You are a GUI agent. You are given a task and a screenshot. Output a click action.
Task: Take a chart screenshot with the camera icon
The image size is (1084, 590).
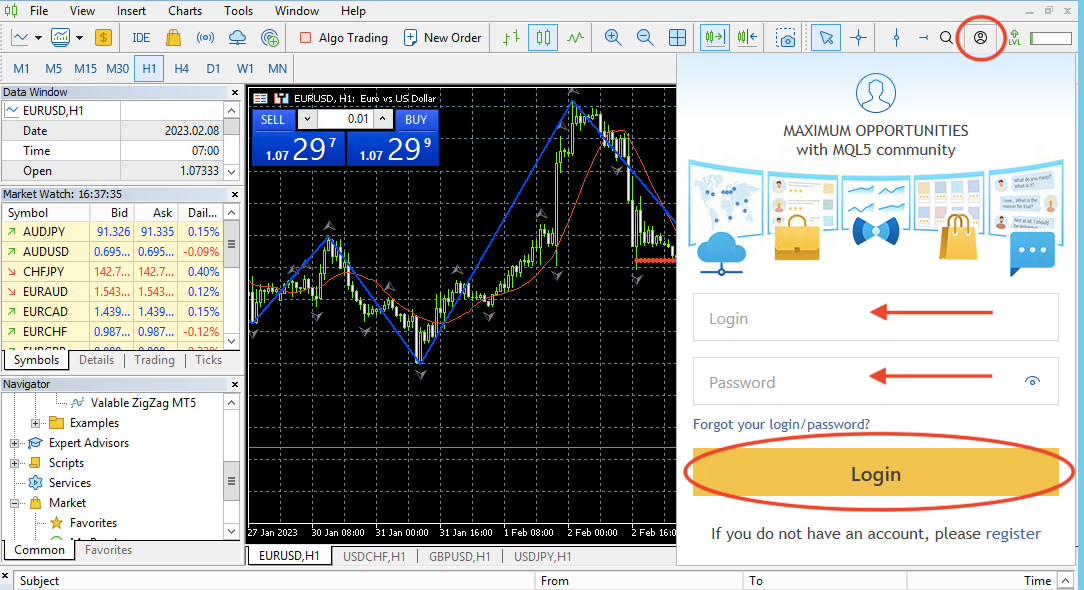pyautogui.click(x=786, y=37)
